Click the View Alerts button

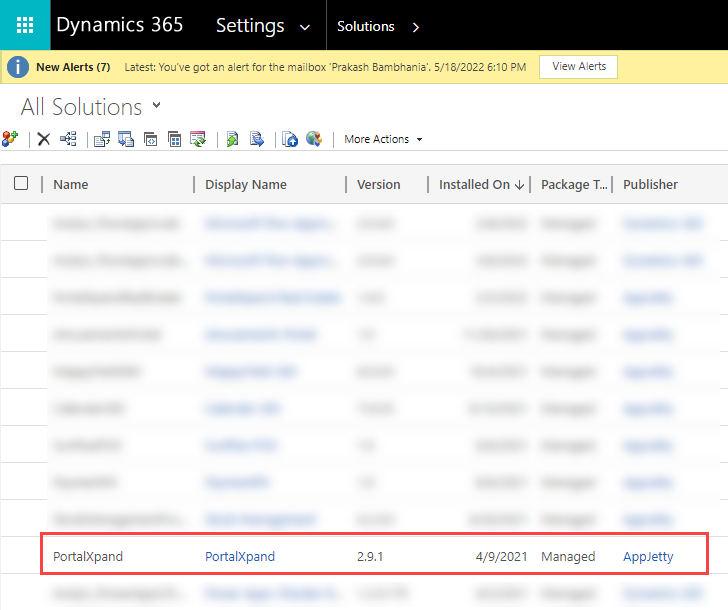click(578, 66)
